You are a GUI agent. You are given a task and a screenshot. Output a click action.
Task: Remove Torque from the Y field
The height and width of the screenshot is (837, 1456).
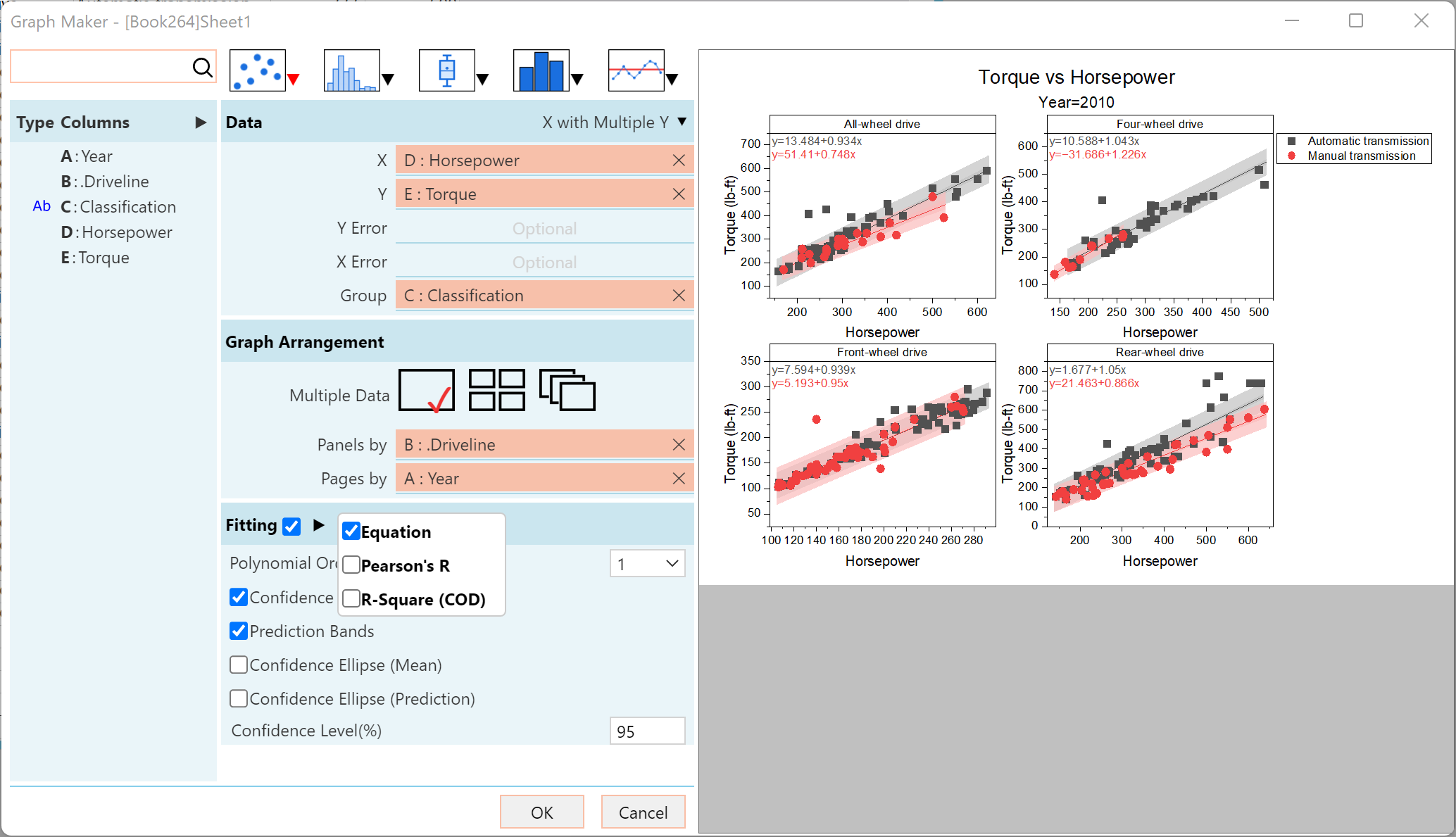pos(679,194)
